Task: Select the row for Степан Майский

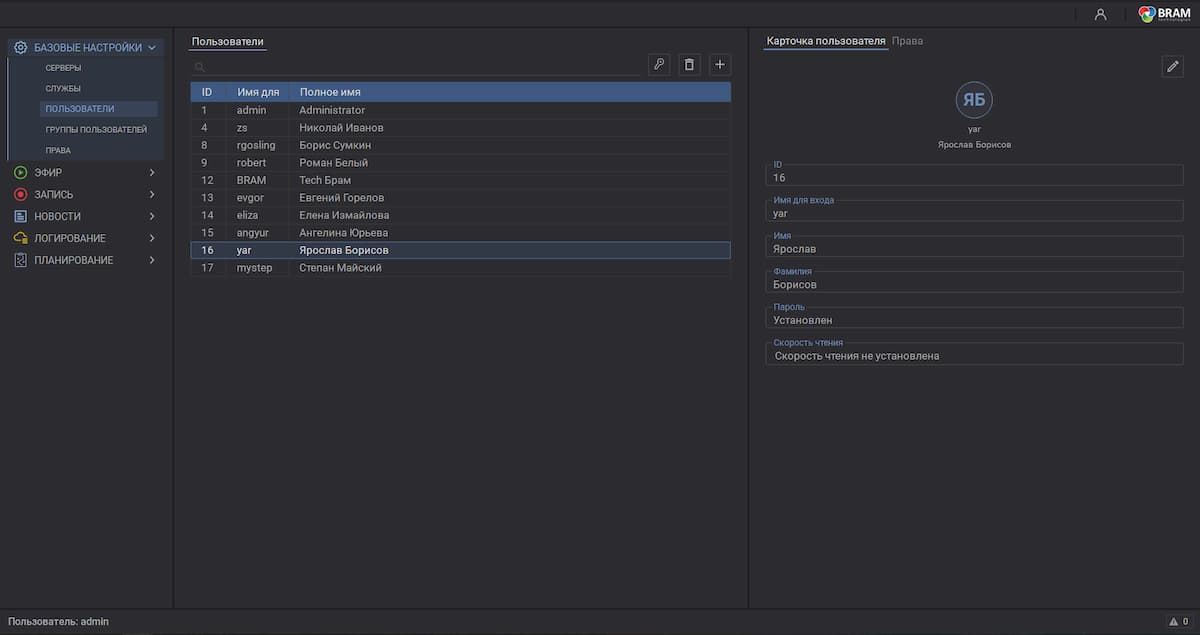Action: coord(460,268)
